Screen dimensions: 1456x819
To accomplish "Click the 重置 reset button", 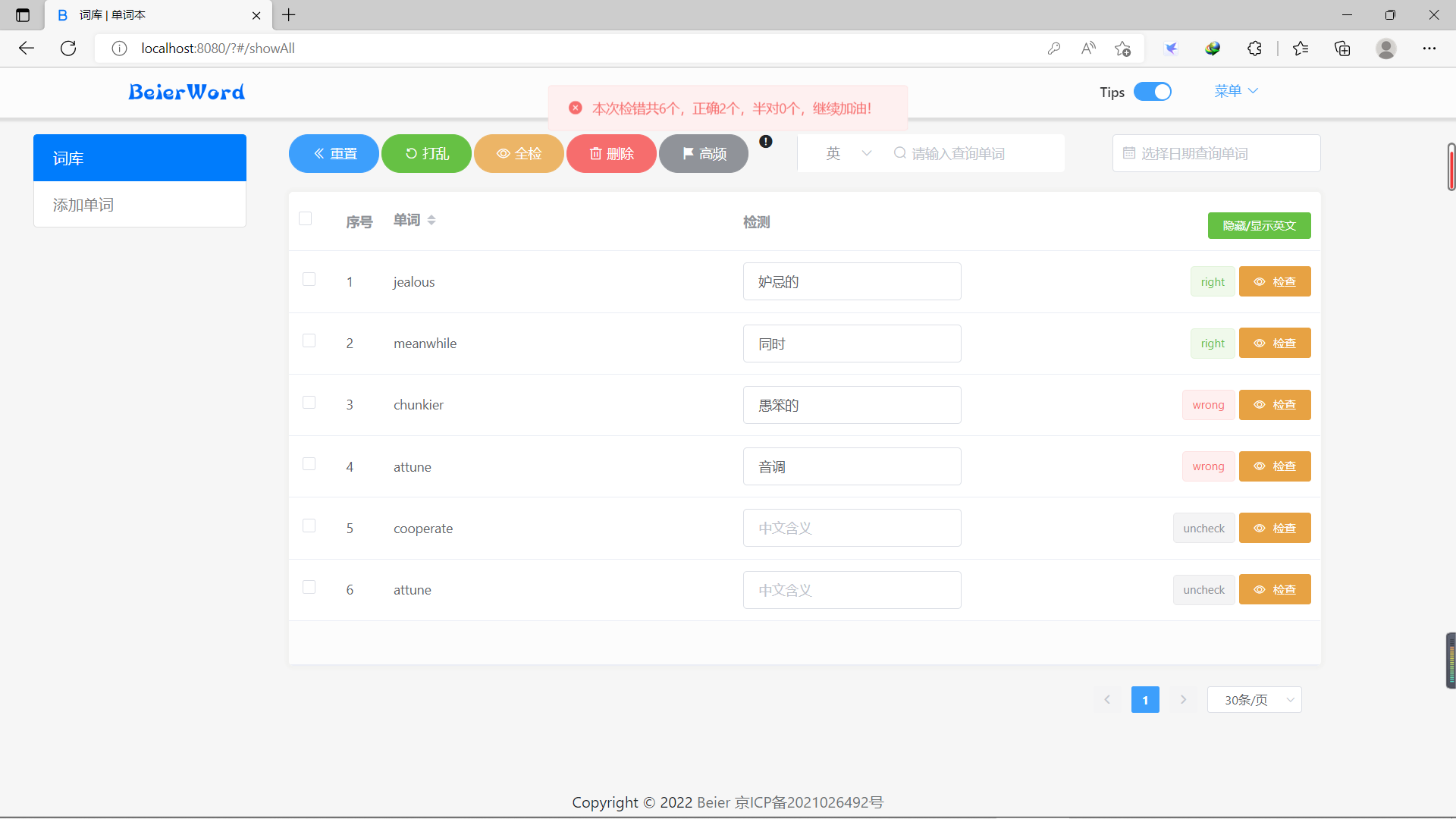I will click(x=334, y=154).
